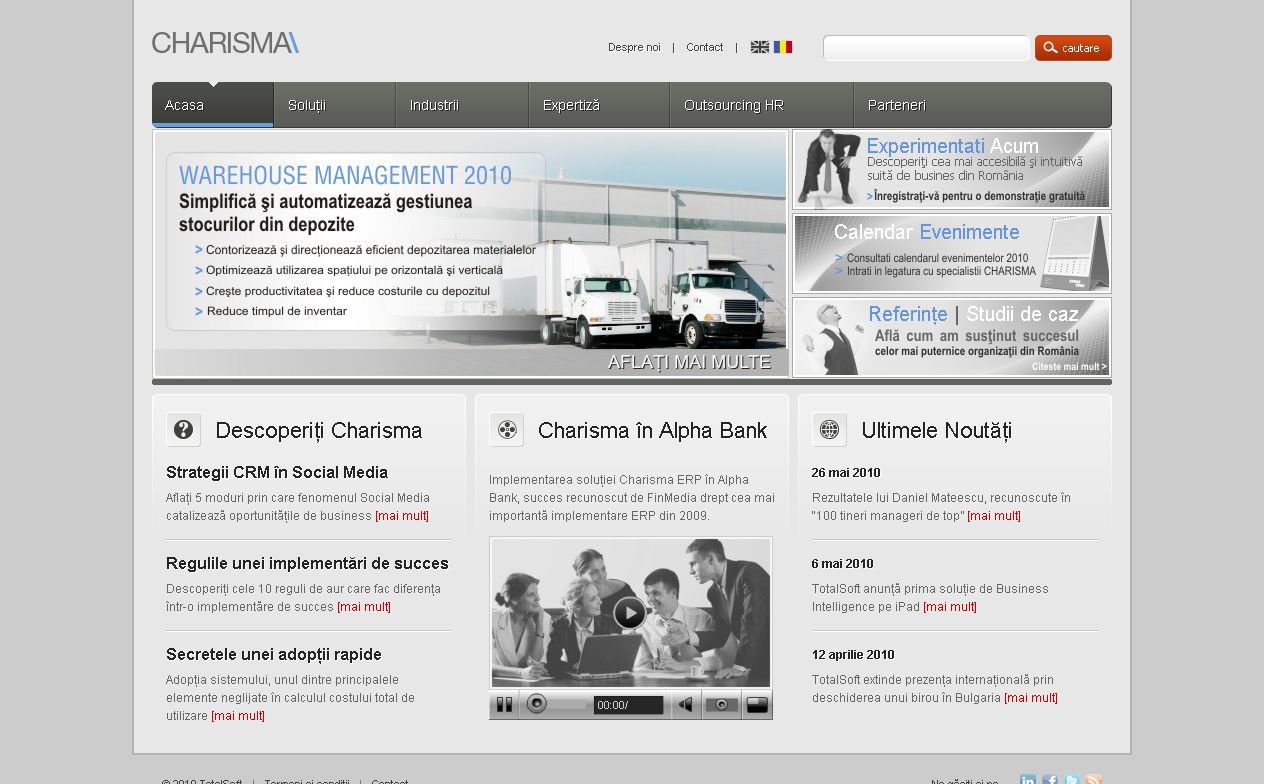Play the Alpha Bank video
Viewport: 1264px width, 784px height.
pyautogui.click(x=629, y=612)
